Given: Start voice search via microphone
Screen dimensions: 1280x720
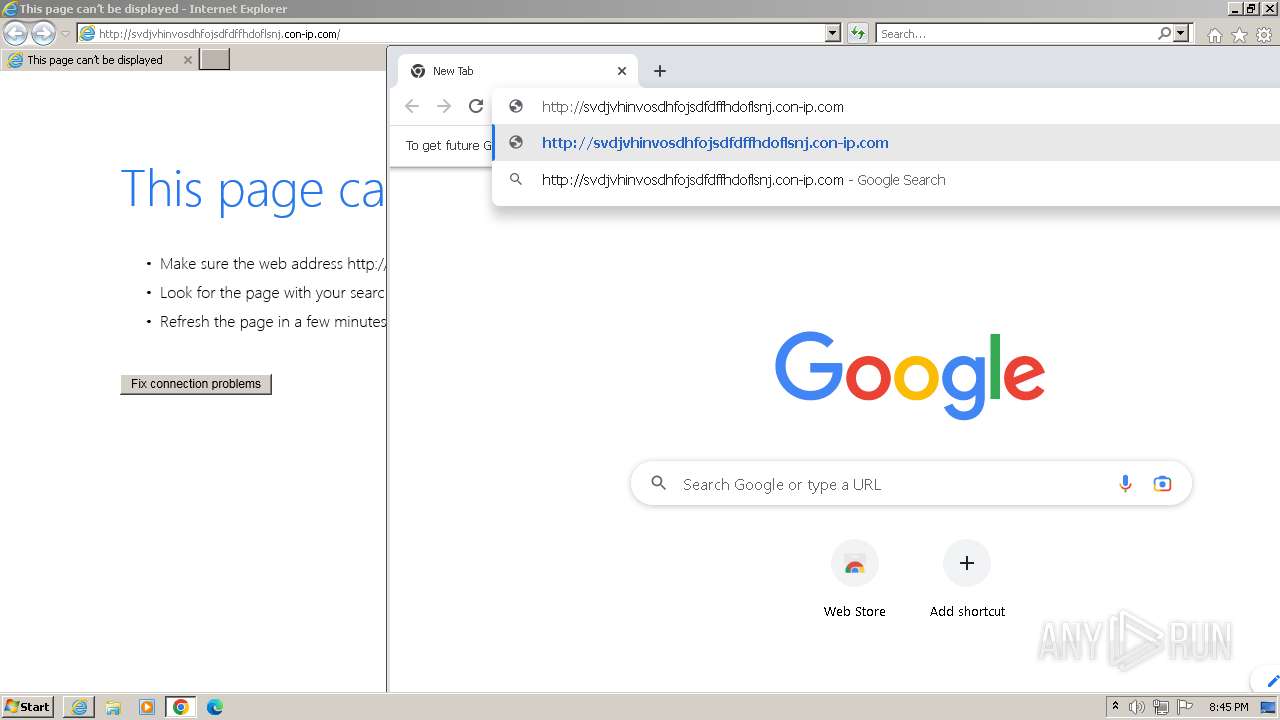Looking at the screenshot, I should [x=1125, y=484].
